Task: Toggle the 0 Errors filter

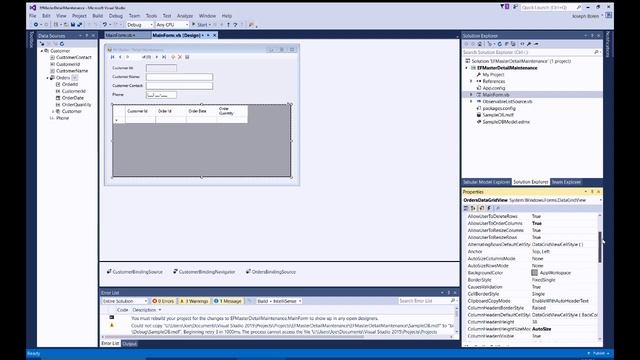Action: click(163, 301)
